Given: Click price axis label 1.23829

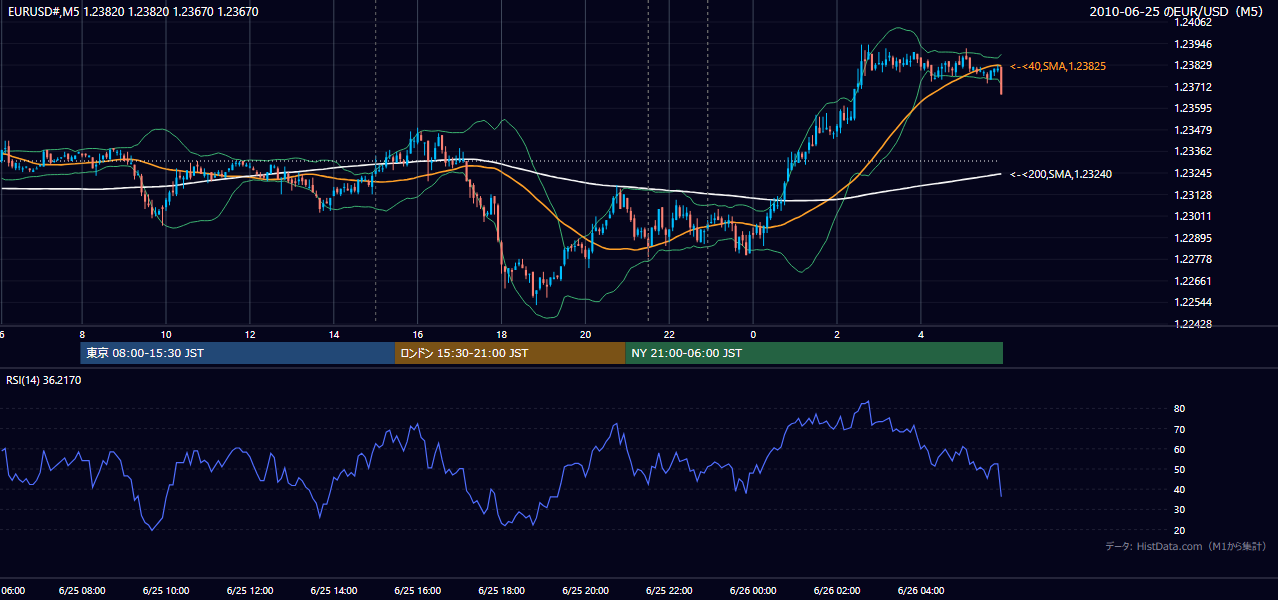Looking at the screenshot, I should click(x=1194, y=65).
